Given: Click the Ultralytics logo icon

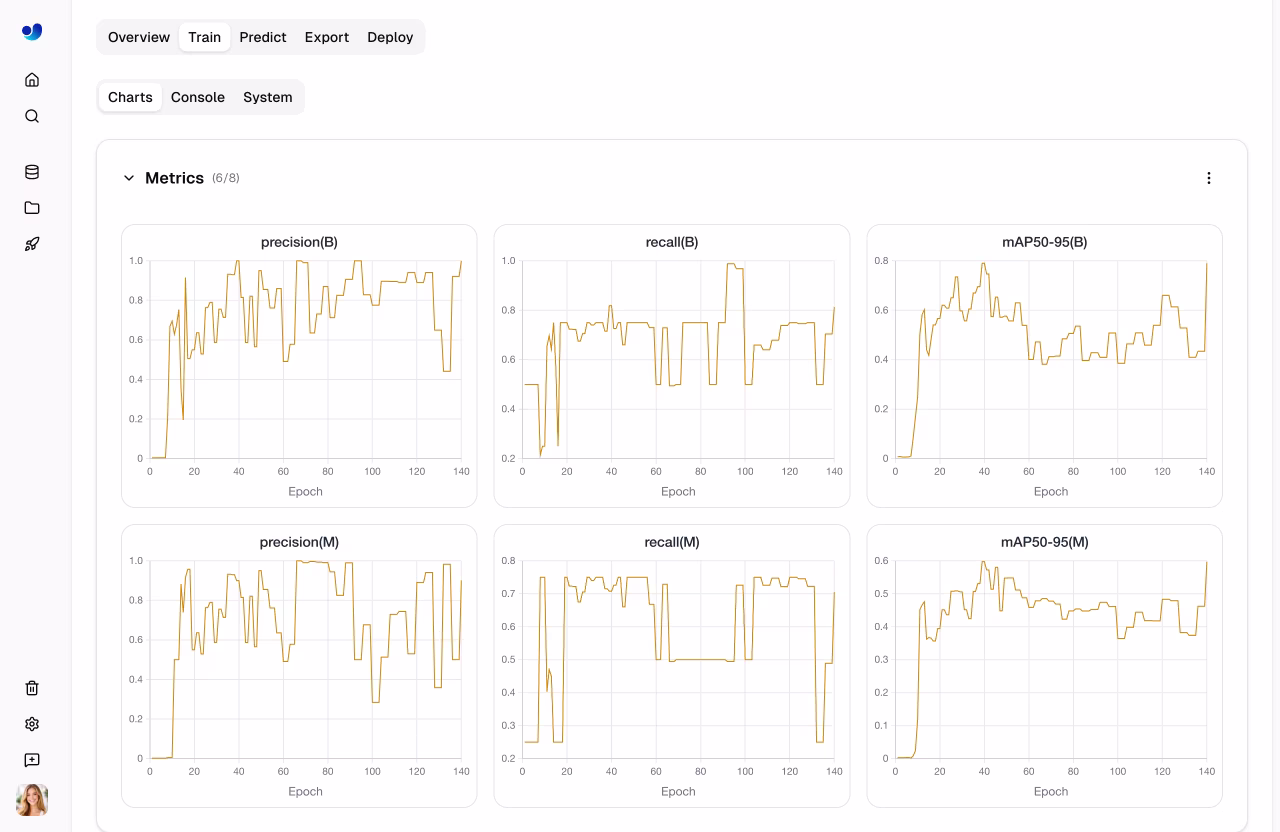Looking at the screenshot, I should click(x=32, y=32).
